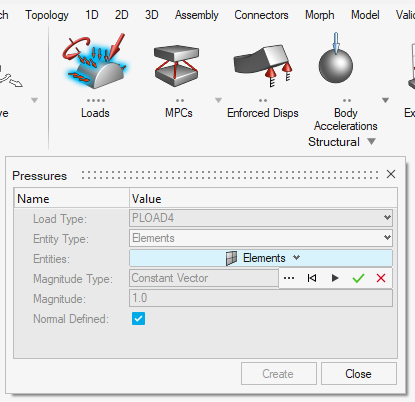Click the red X to reject selection

(x=381, y=278)
